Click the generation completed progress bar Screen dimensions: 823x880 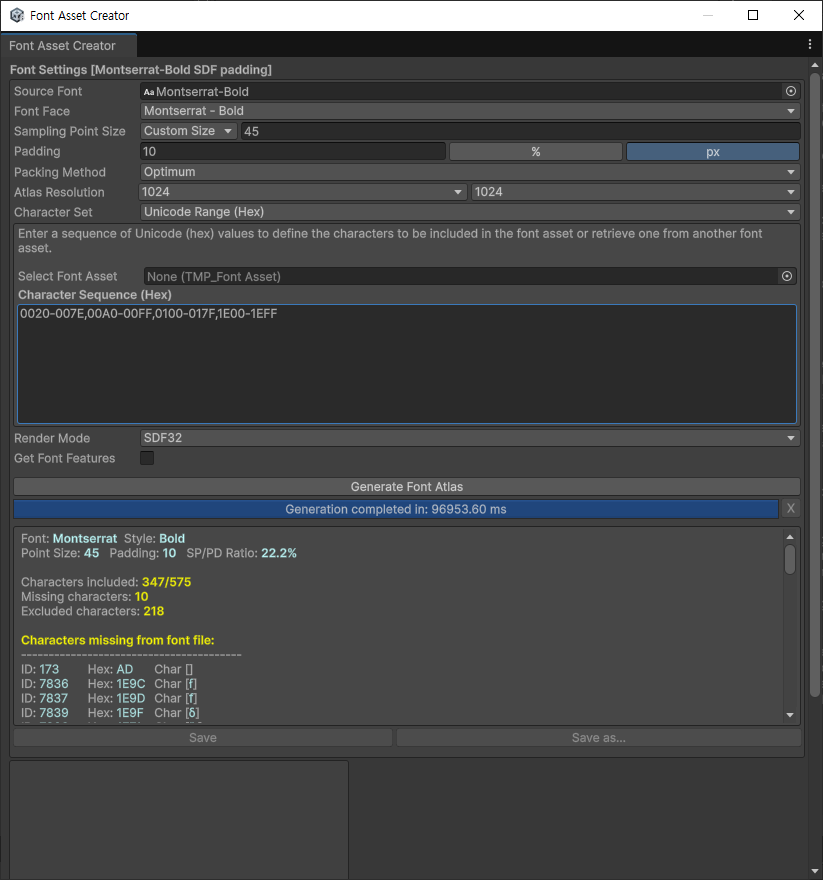pos(396,509)
